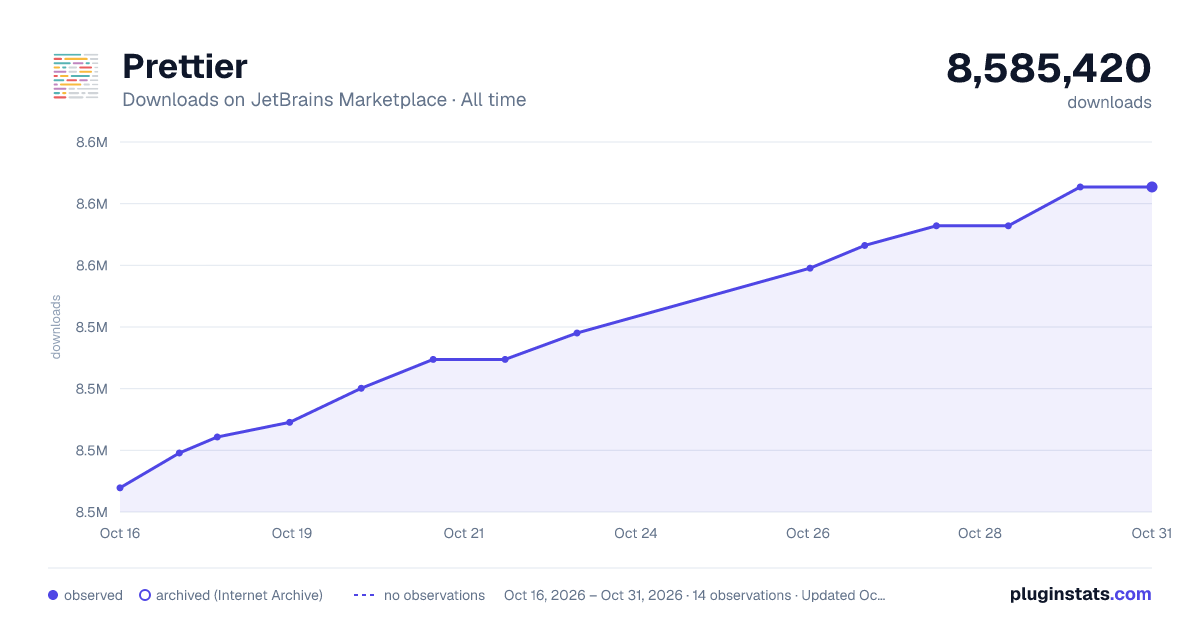Image resolution: width=1200 pixels, height=630 pixels.
Task: Click the Oct 24 x-axis label
Action: 636,533
